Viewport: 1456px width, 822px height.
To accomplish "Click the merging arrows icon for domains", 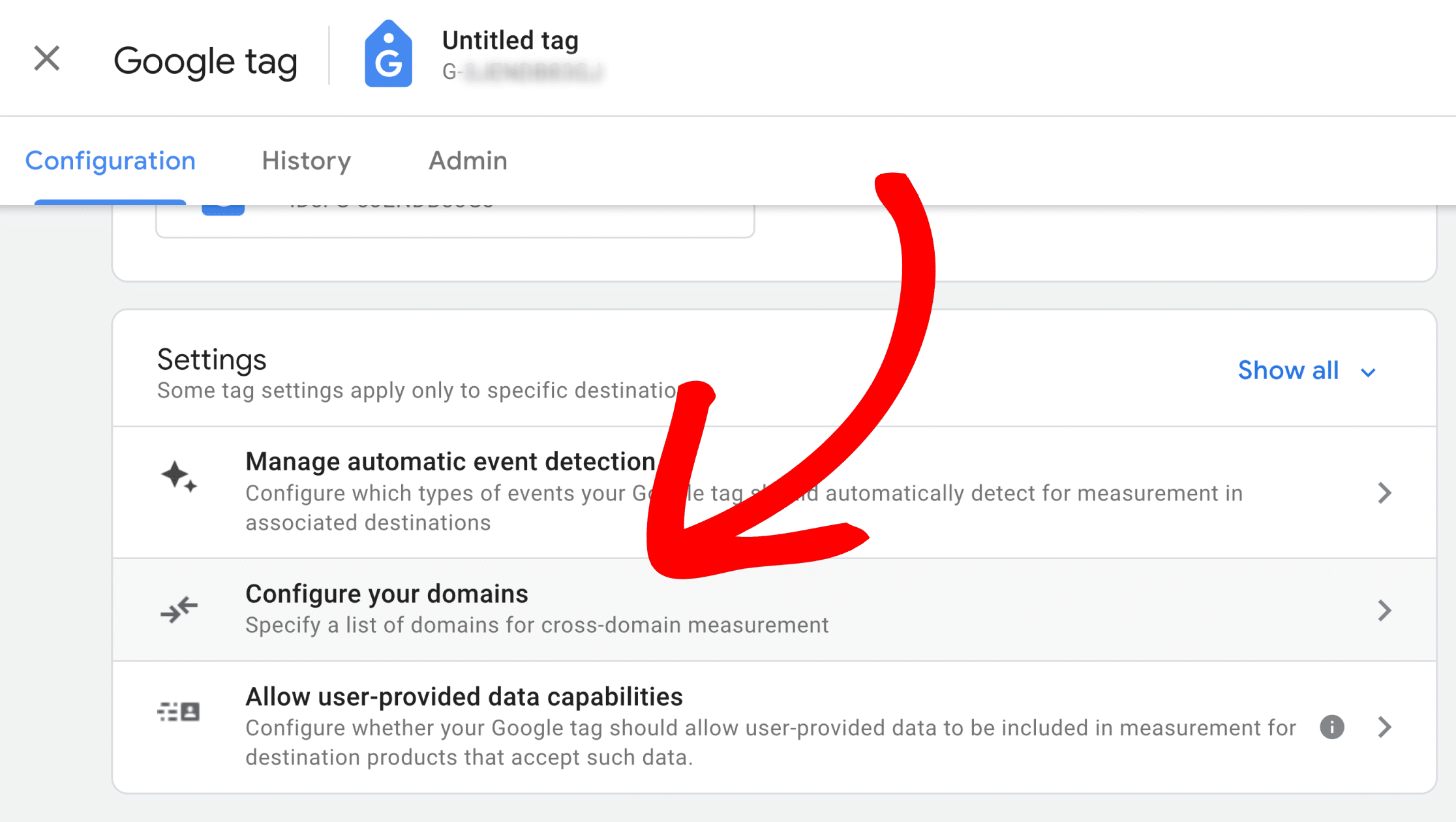I will click(x=179, y=609).
